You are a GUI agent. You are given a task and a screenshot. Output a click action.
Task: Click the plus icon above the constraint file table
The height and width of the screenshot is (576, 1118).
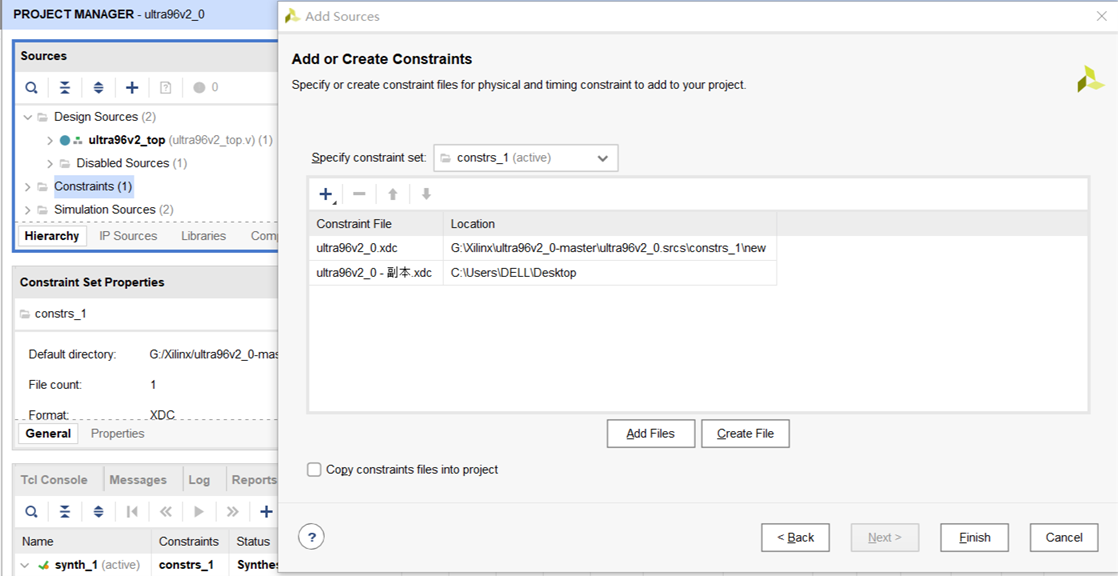(x=326, y=194)
